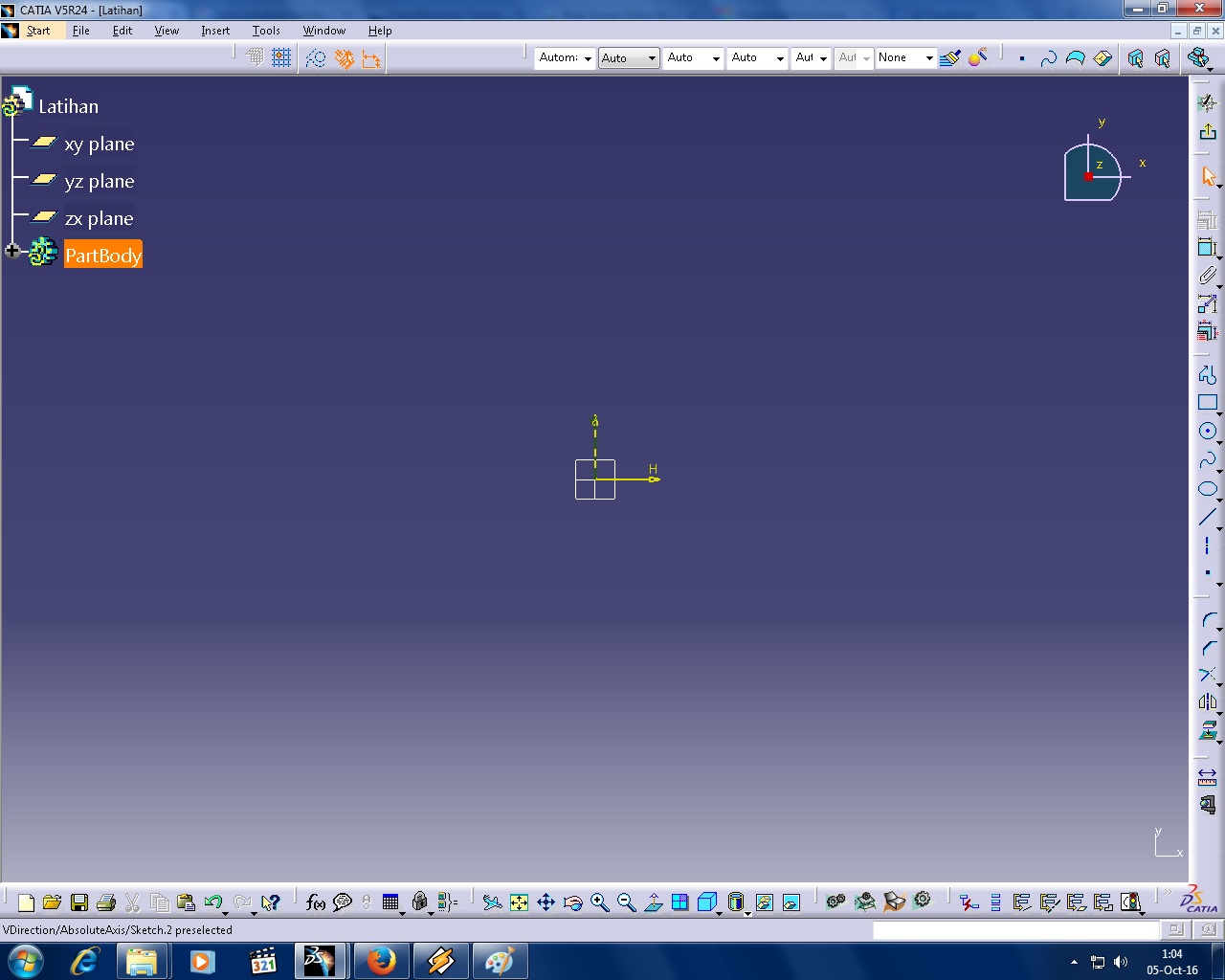
Task: Open Firefox from the taskbar
Action: [x=381, y=961]
